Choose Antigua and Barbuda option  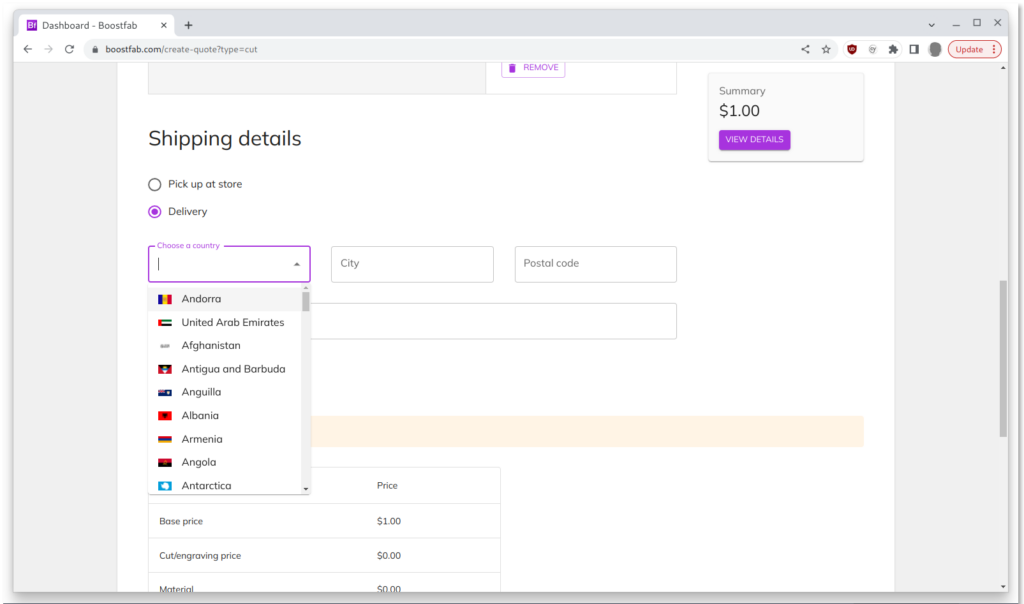click(225, 369)
